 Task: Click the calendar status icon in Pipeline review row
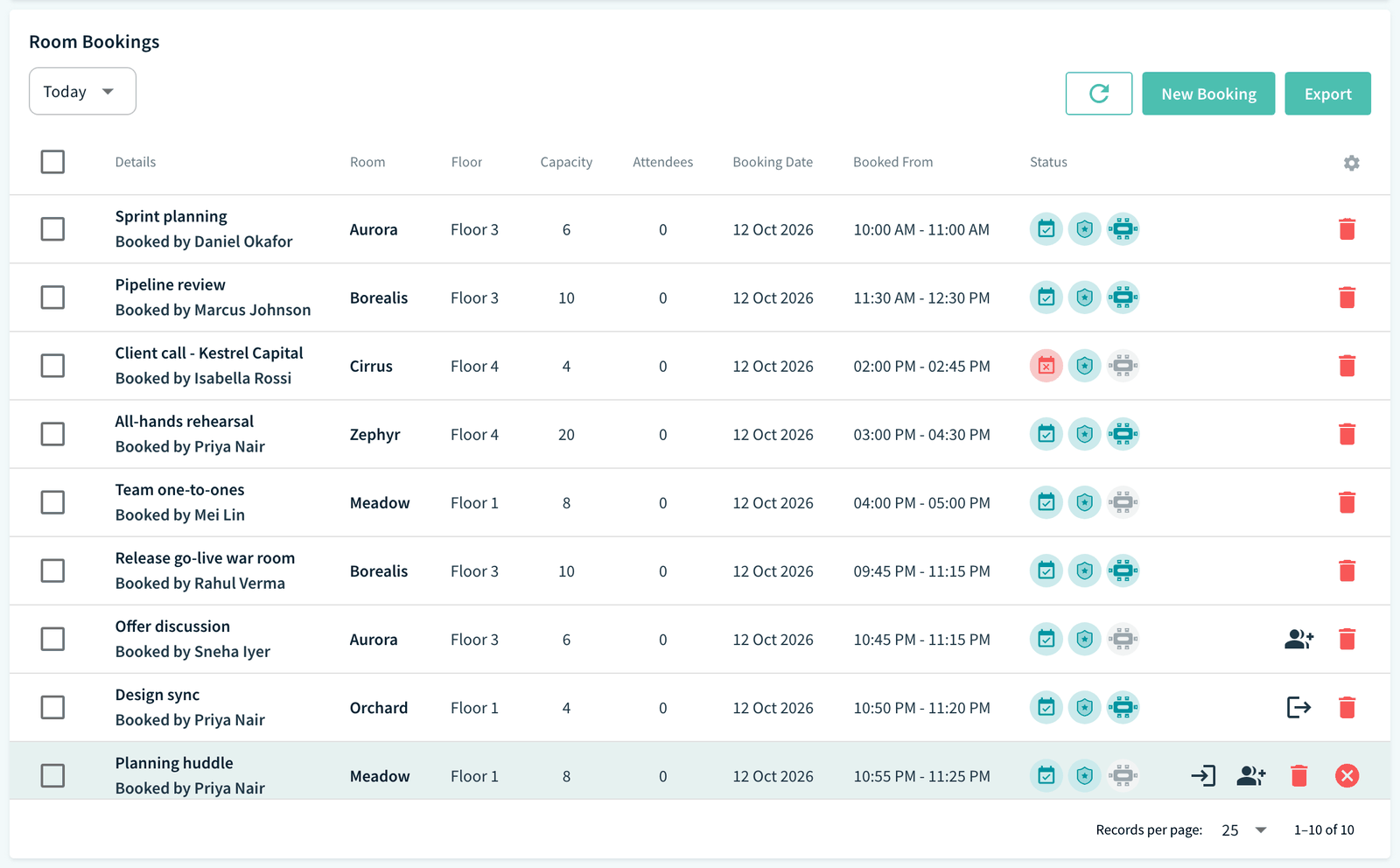coord(1046,297)
